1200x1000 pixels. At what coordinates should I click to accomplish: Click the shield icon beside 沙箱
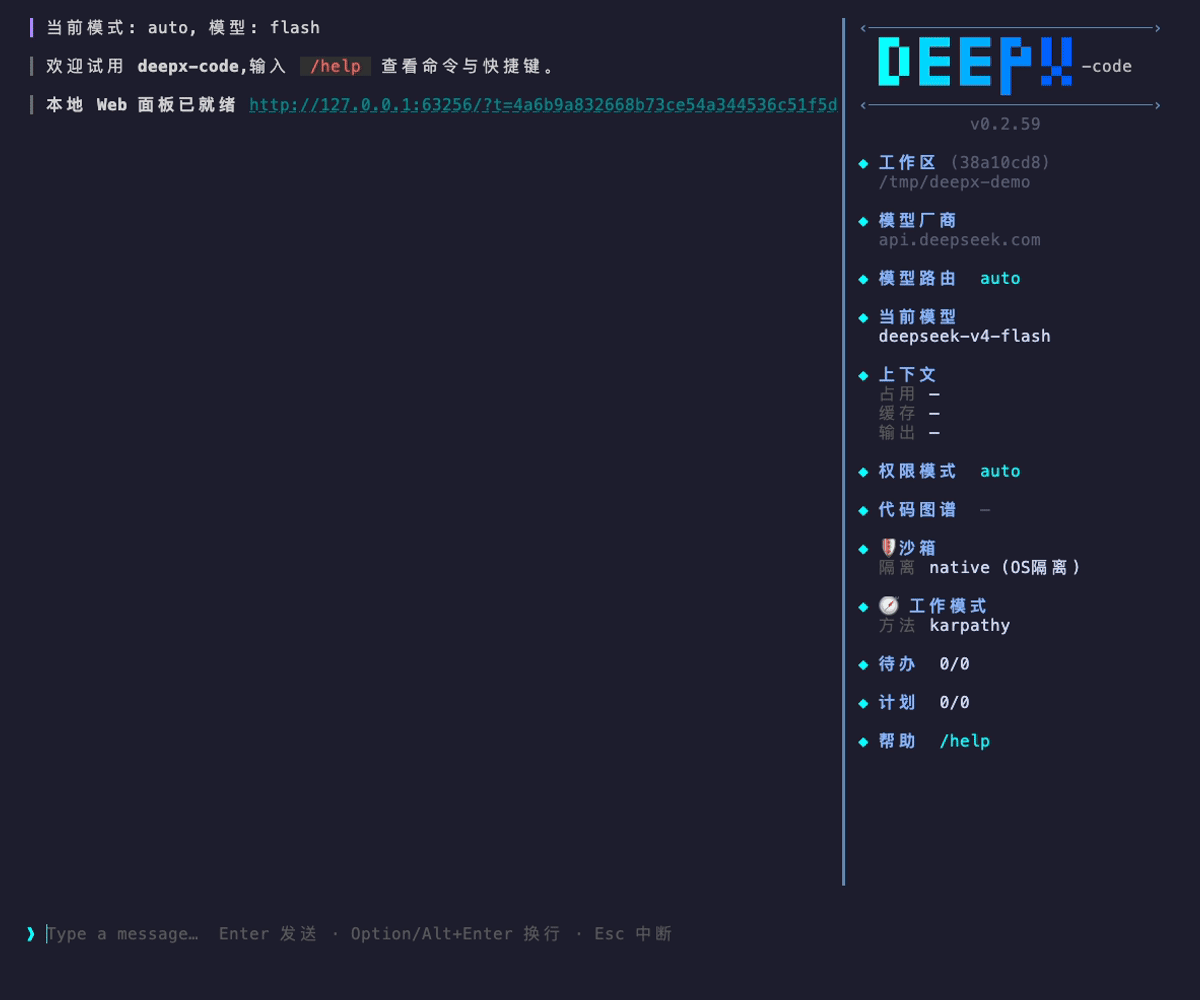(x=887, y=548)
